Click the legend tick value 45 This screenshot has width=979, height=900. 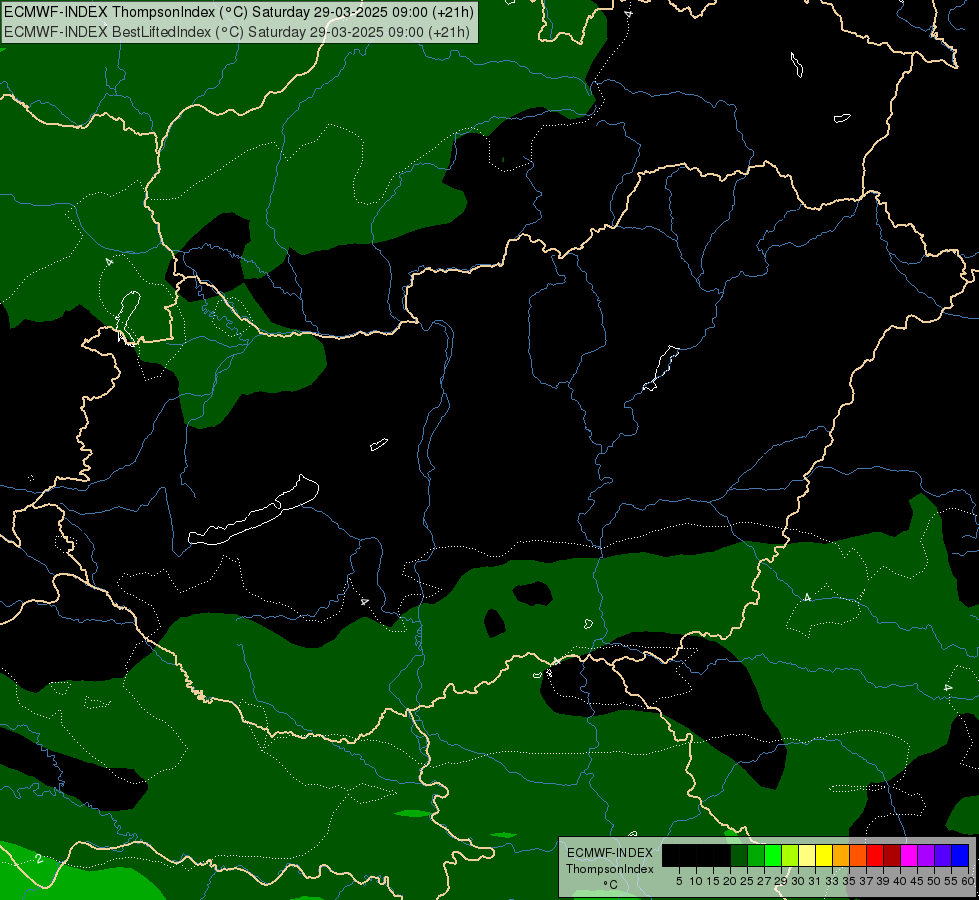[x=917, y=881]
